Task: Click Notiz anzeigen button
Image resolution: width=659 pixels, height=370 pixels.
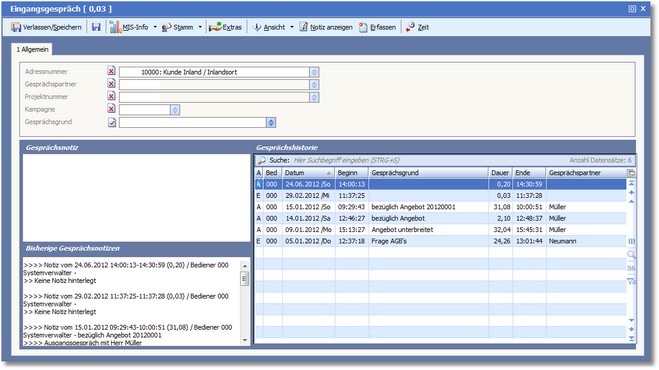Action: point(326,27)
